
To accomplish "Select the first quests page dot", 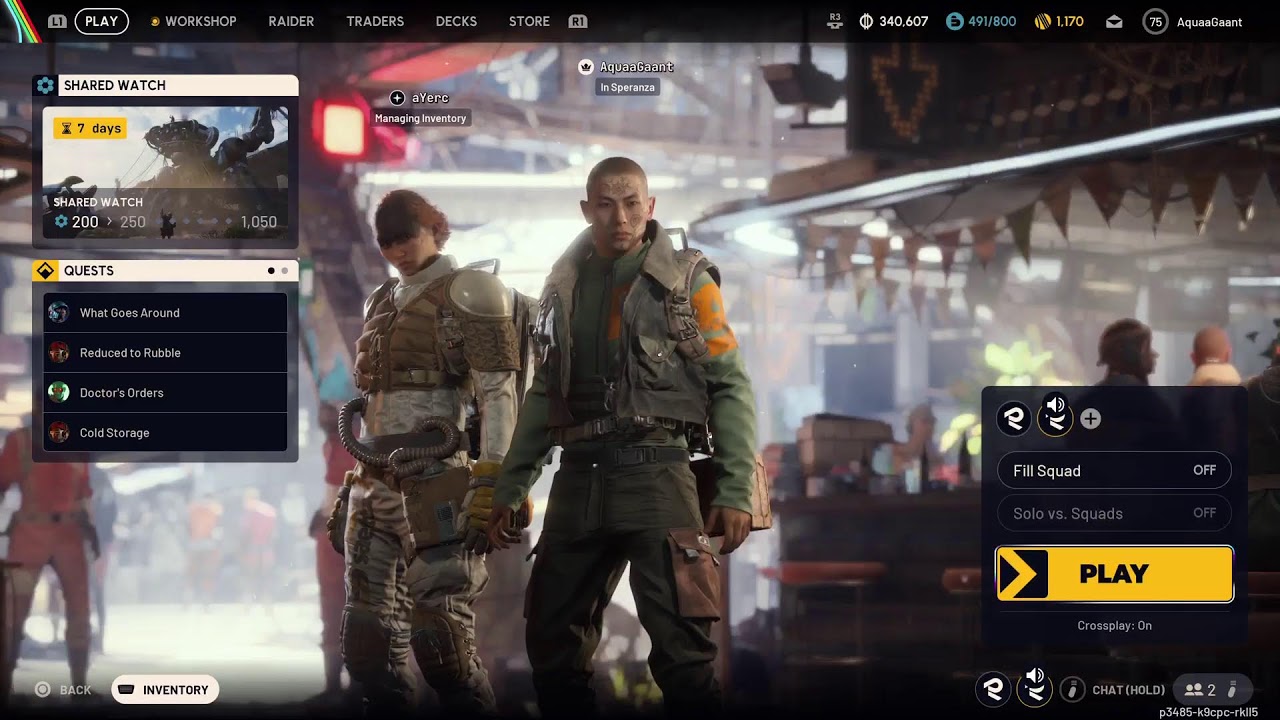I will point(271,271).
